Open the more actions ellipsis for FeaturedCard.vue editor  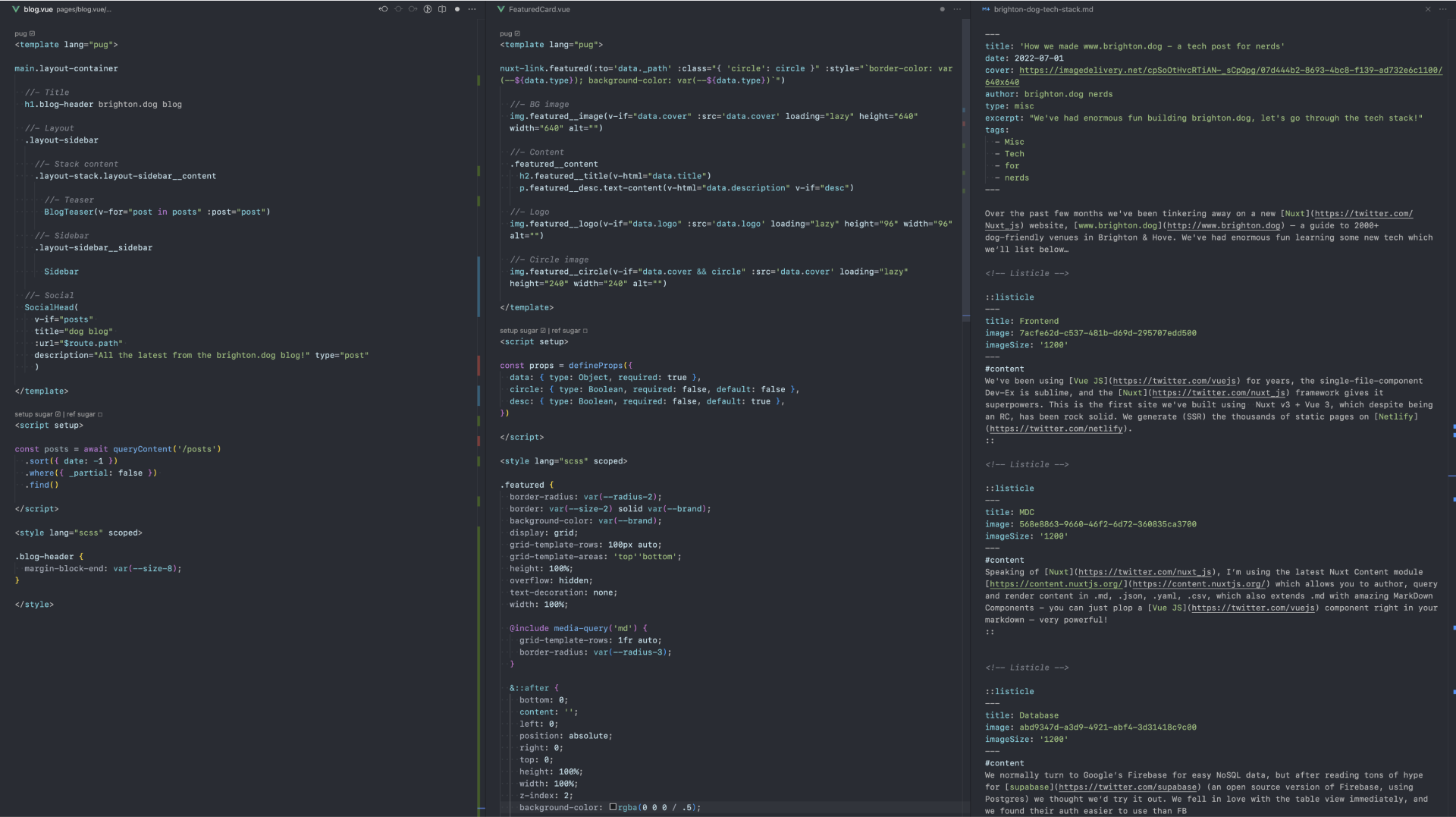(957, 9)
